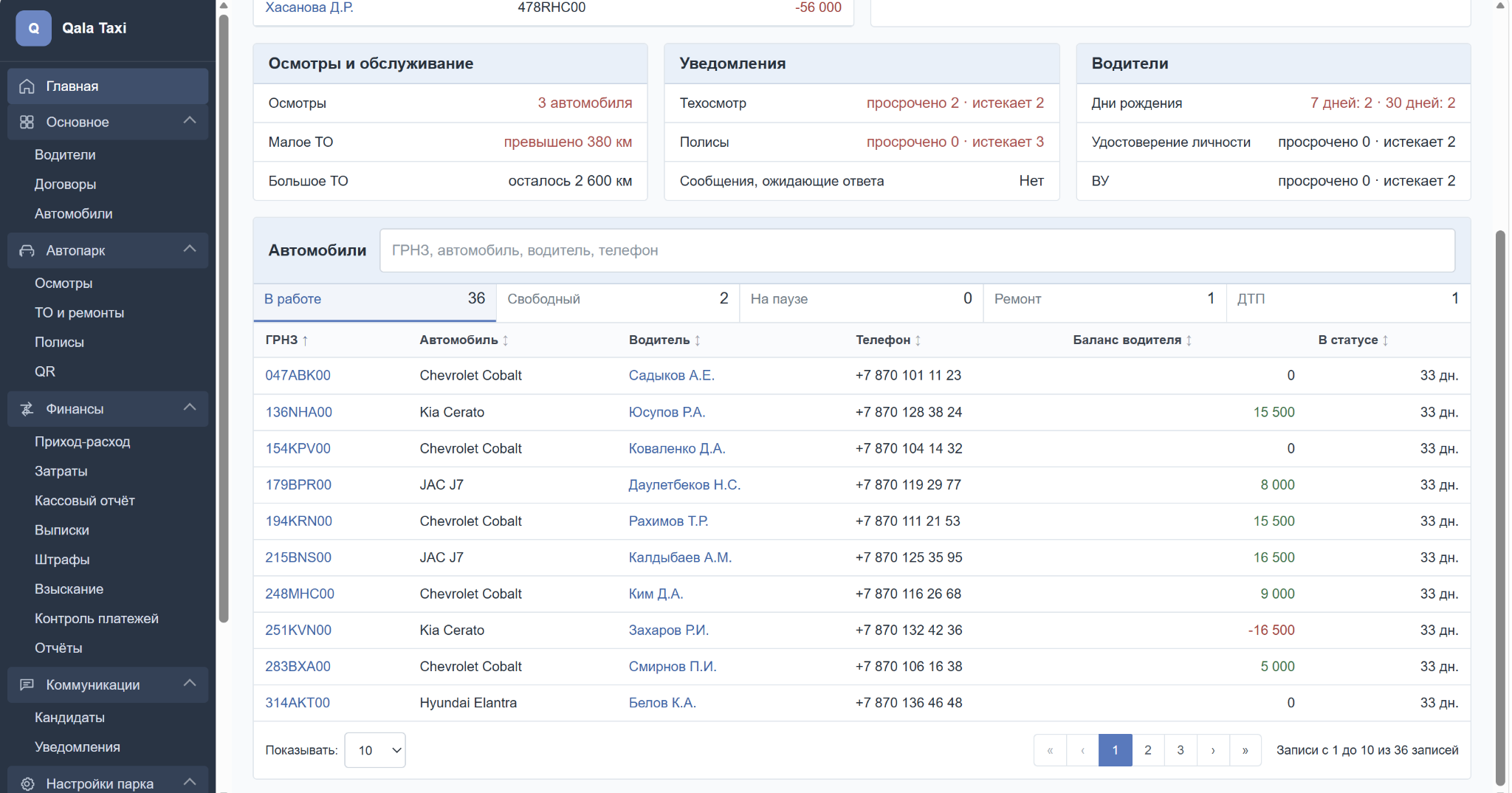This screenshot has width=1512, height=793.
Task: Go to Автомобили sidebar item
Action: click(x=74, y=214)
